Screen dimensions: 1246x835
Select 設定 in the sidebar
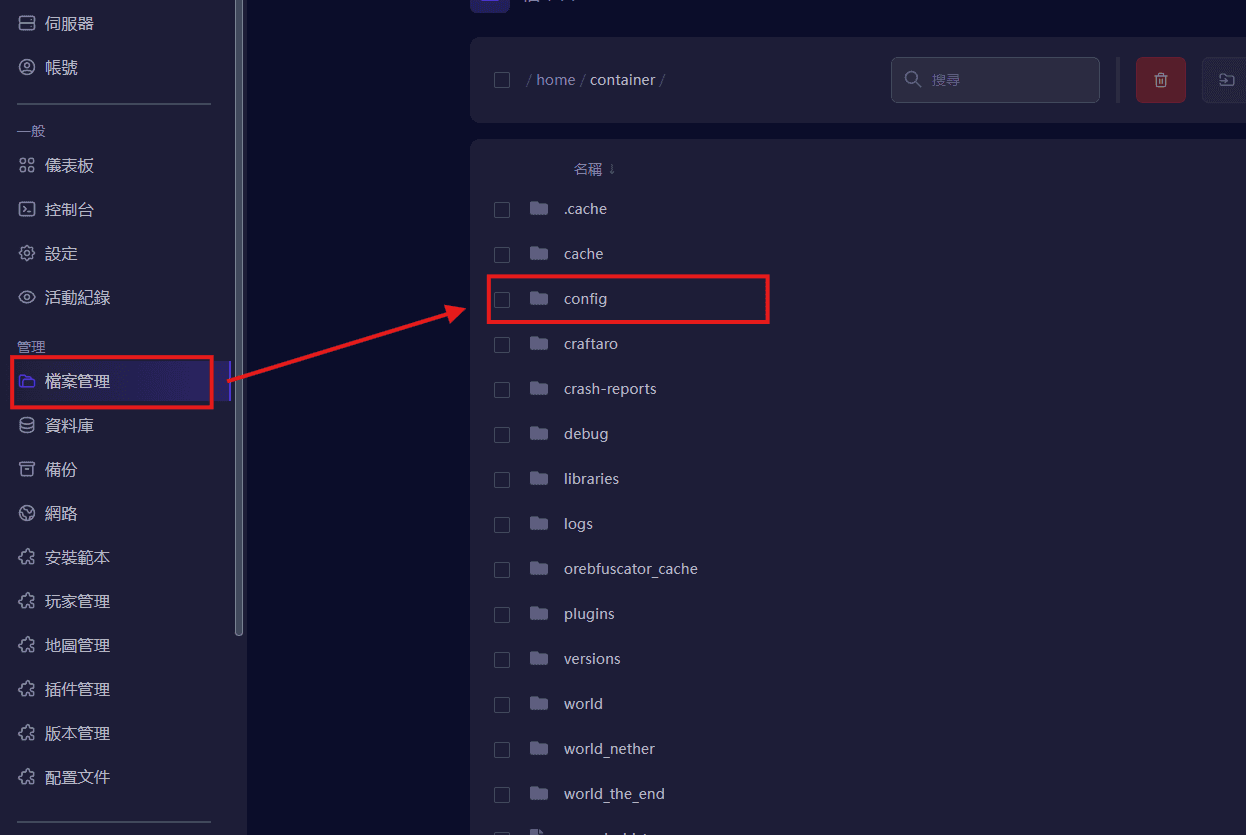click(61, 254)
